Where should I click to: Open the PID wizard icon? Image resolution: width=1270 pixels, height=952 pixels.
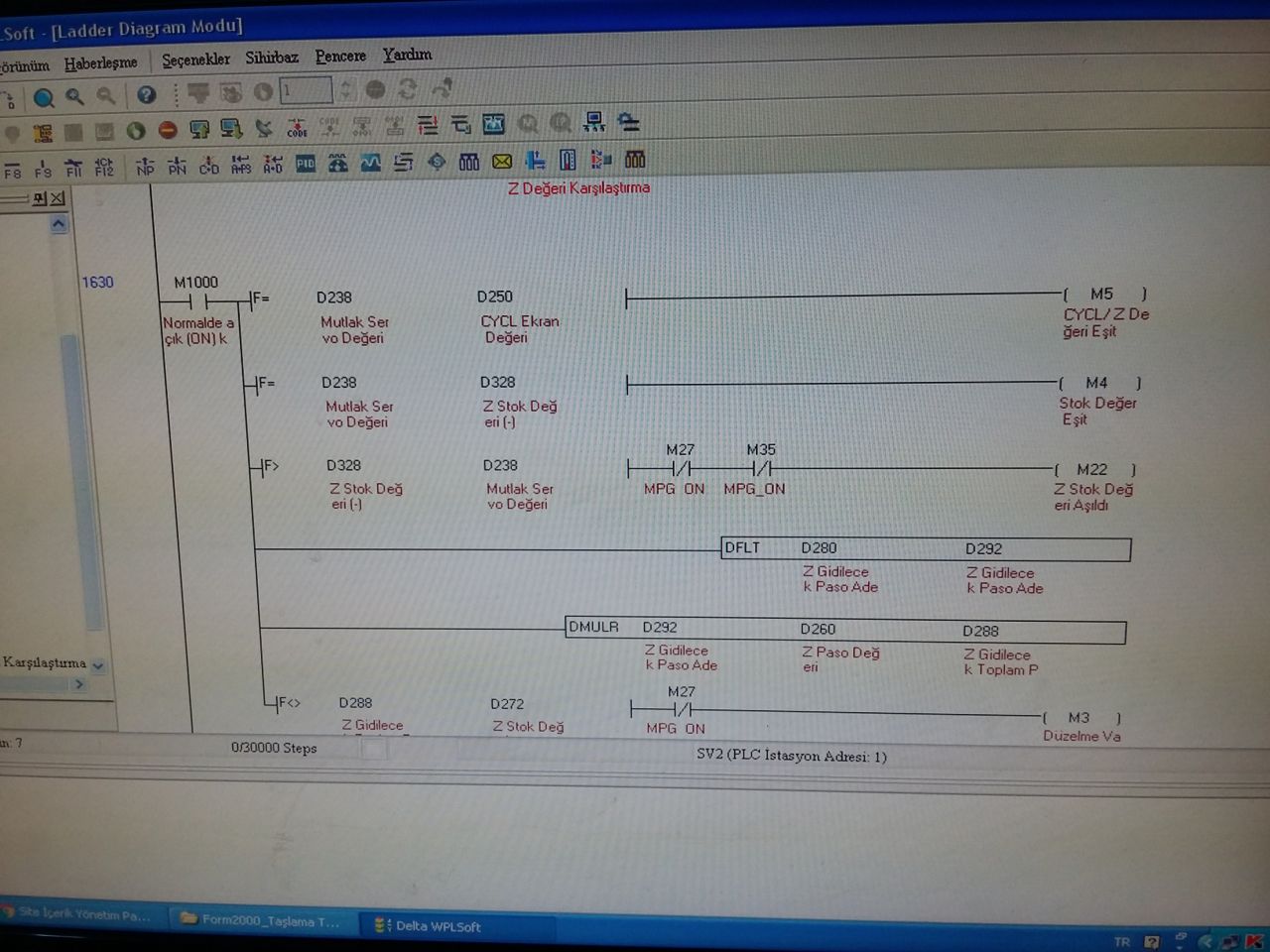point(306,163)
